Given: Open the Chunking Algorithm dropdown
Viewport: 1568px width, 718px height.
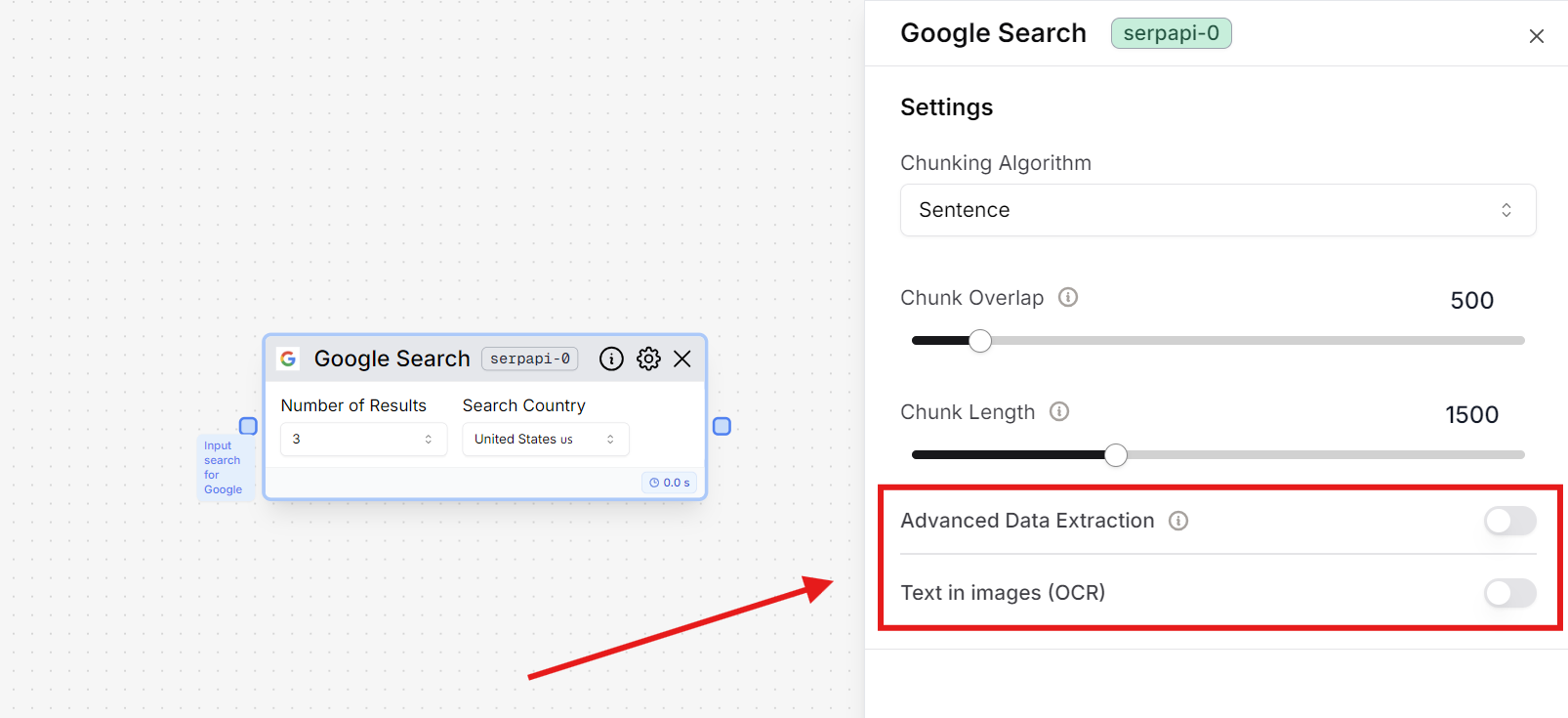Looking at the screenshot, I should tap(1217, 210).
